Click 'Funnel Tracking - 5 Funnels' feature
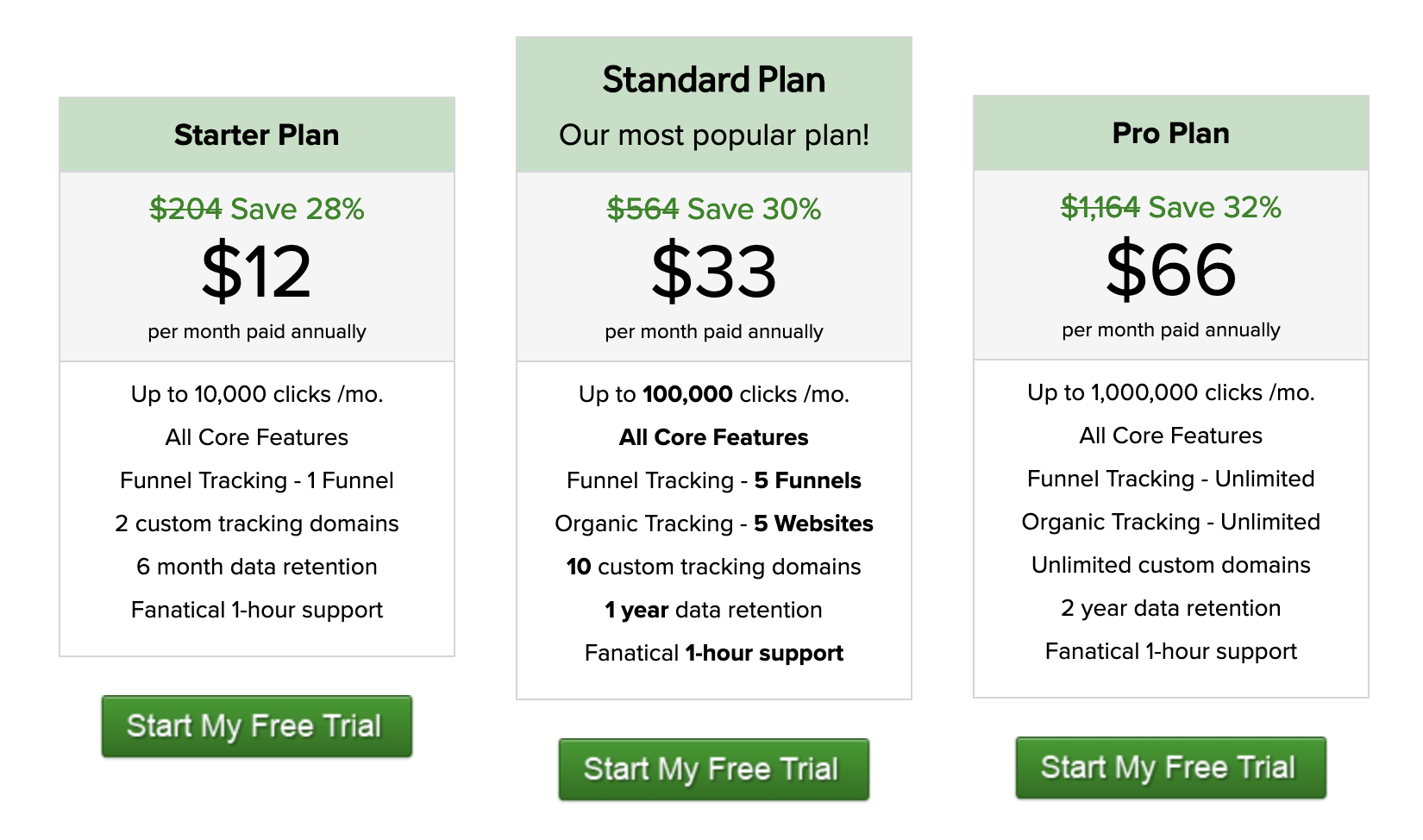Image resolution: width=1423 pixels, height=840 pixels. pyautogui.click(x=714, y=480)
